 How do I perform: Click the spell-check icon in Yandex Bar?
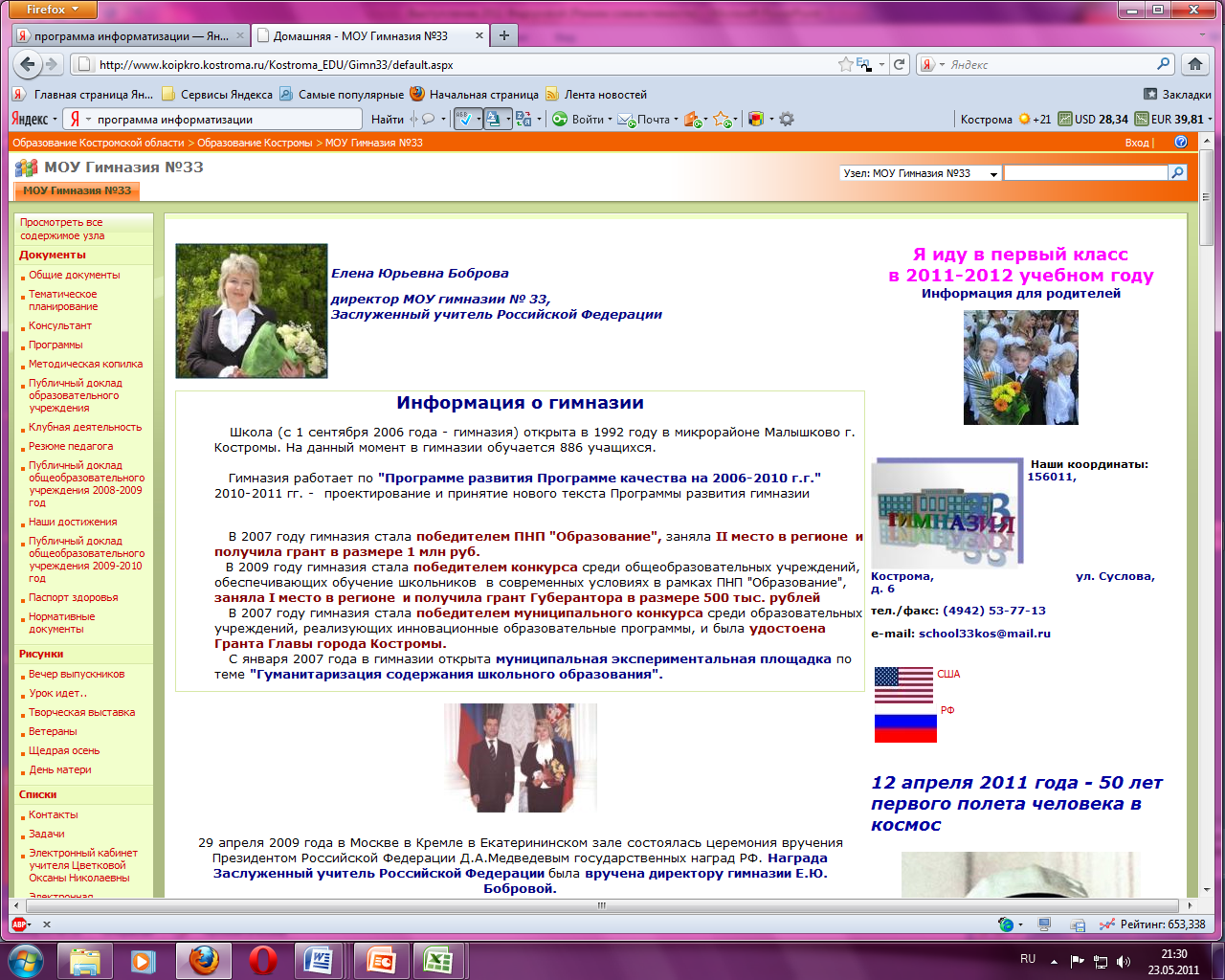(x=467, y=119)
